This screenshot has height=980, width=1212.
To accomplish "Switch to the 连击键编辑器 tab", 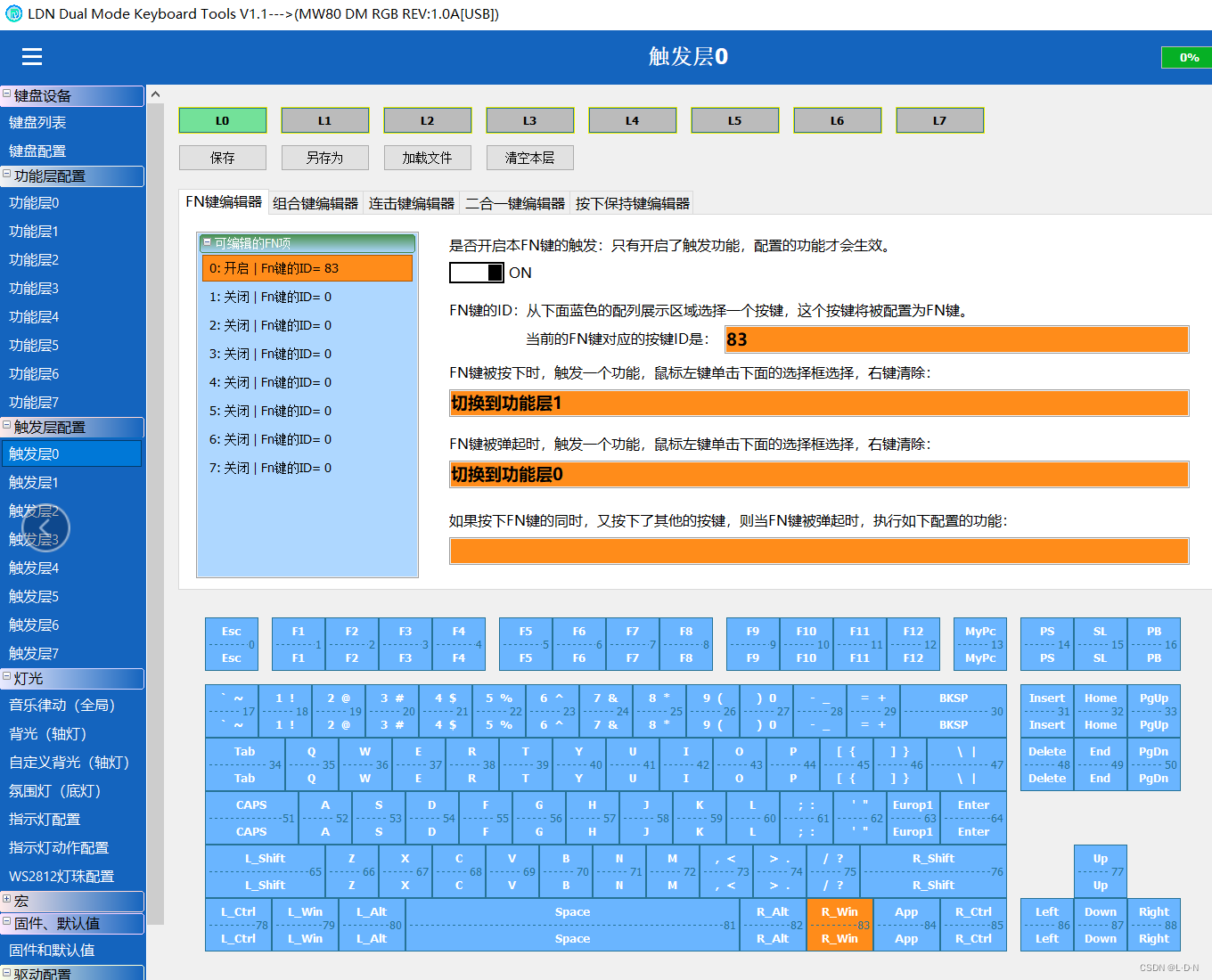I will [x=412, y=204].
